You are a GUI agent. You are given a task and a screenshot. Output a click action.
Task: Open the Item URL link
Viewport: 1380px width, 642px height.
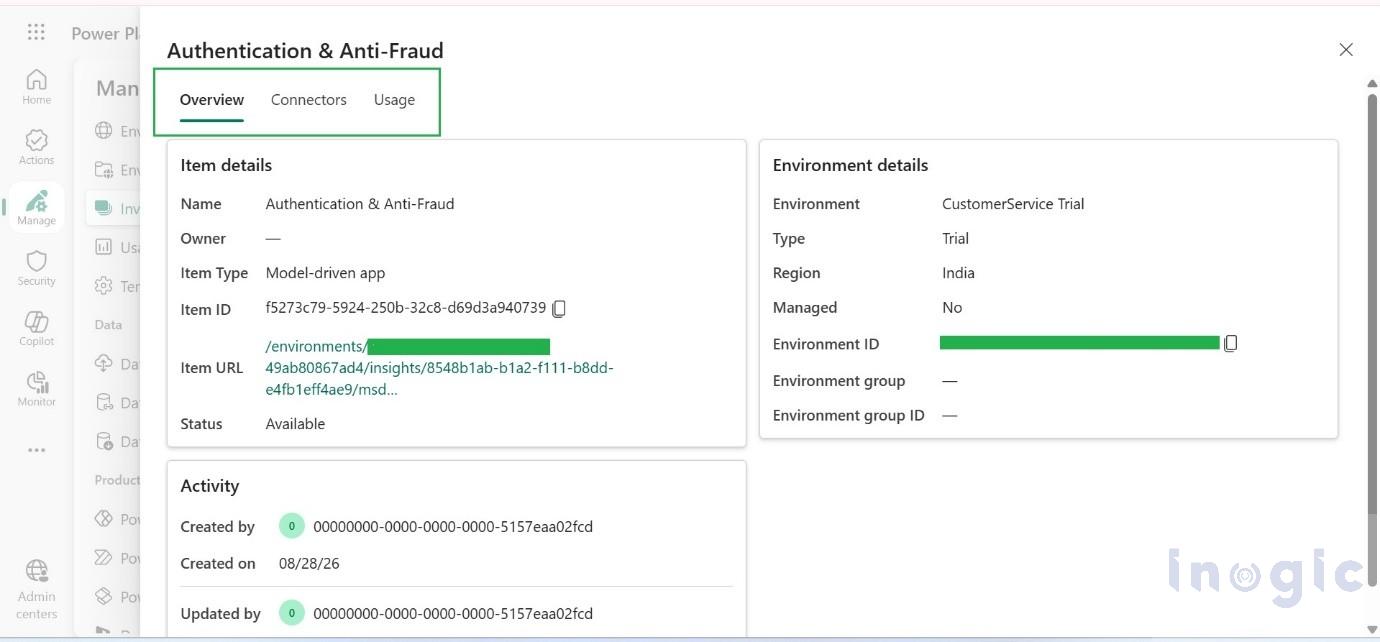pos(439,368)
